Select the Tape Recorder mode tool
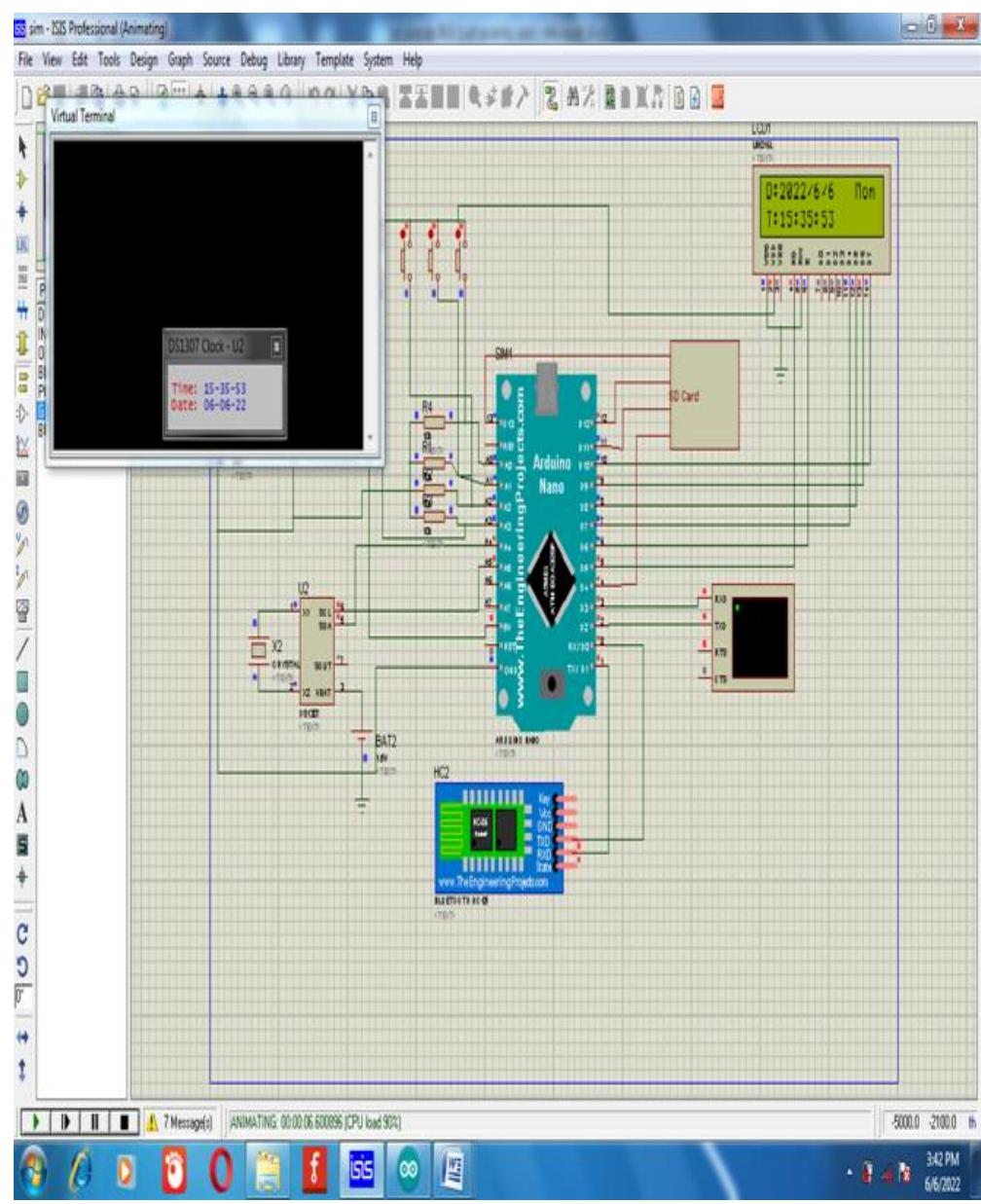The image size is (981, 1204). pyautogui.click(x=21, y=479)
